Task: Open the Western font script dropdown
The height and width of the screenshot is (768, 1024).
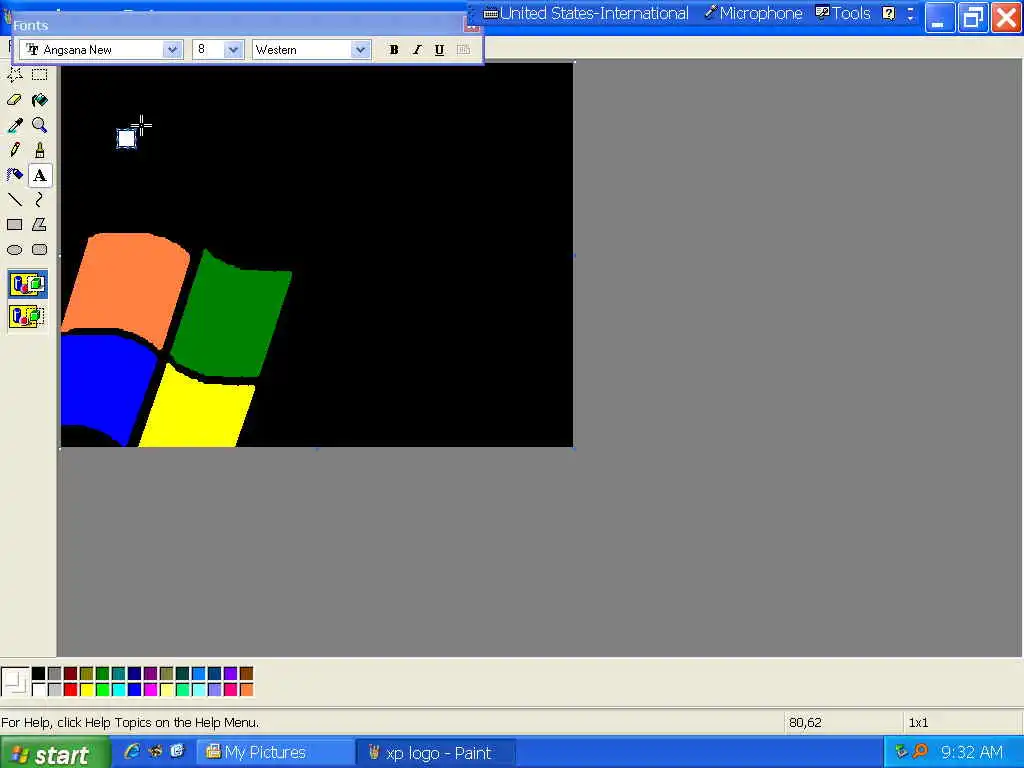Action: pyautogui.click(x=360, y=50)
